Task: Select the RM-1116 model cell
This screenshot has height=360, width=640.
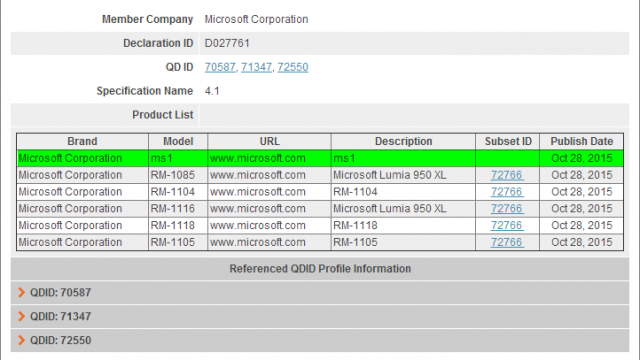Action: [x=178, y=209]
